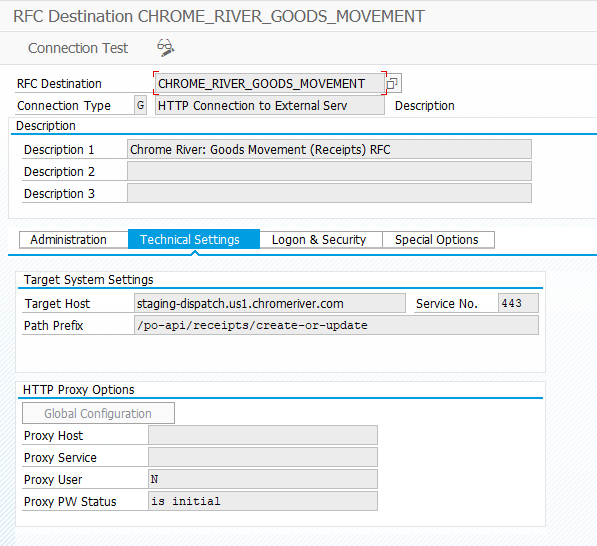
Task: Click the Proxy Service field
Action: tap(263, 457)
